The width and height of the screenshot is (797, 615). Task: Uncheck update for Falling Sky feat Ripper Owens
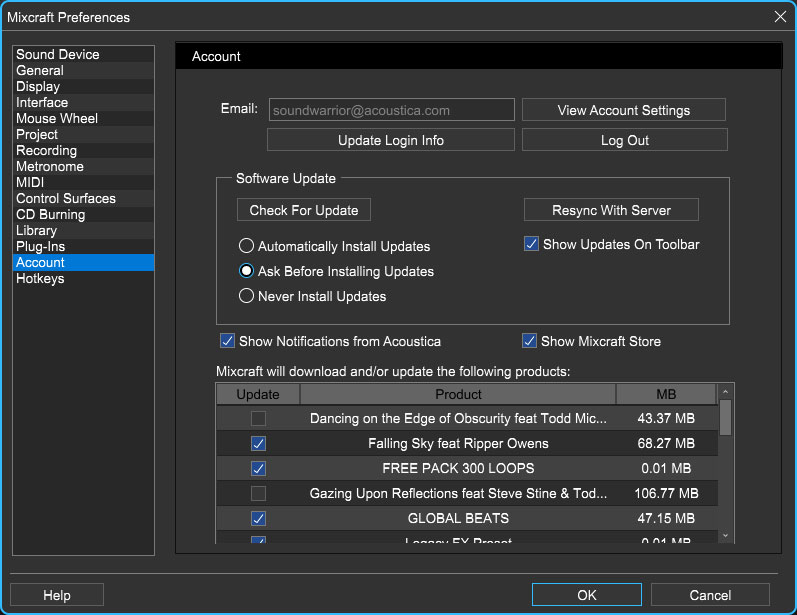(258, 443)
